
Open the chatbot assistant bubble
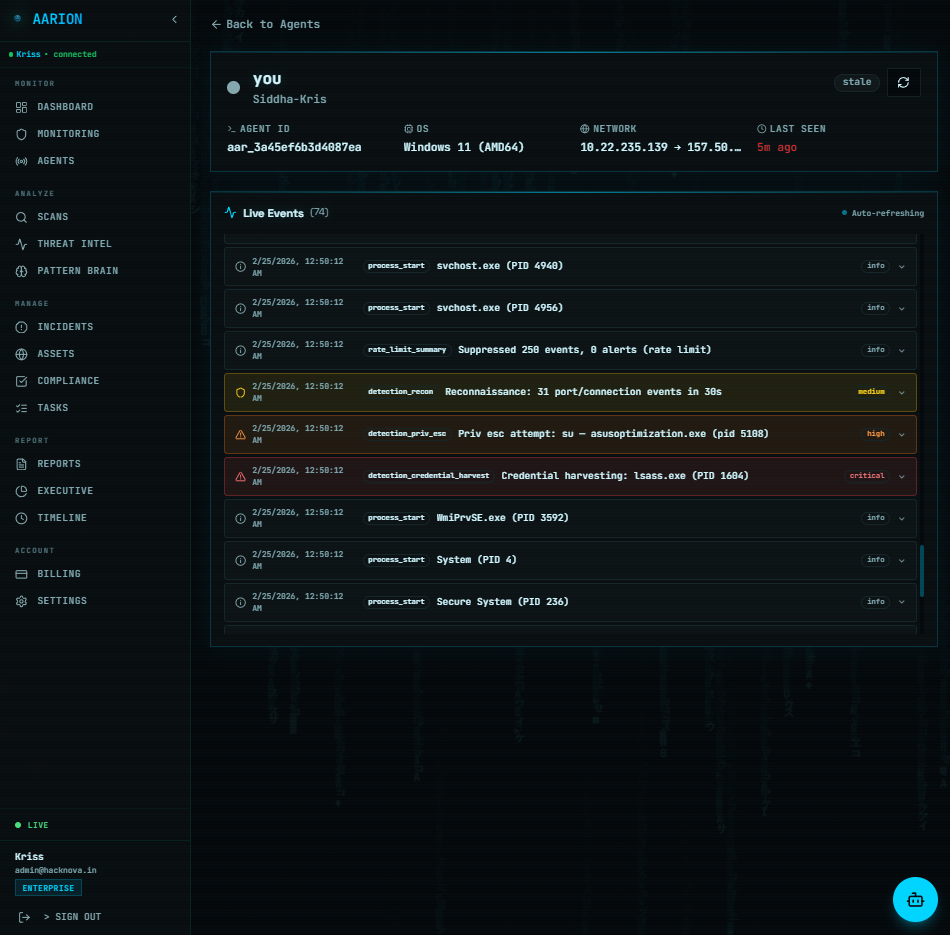[x=915, y=900]
